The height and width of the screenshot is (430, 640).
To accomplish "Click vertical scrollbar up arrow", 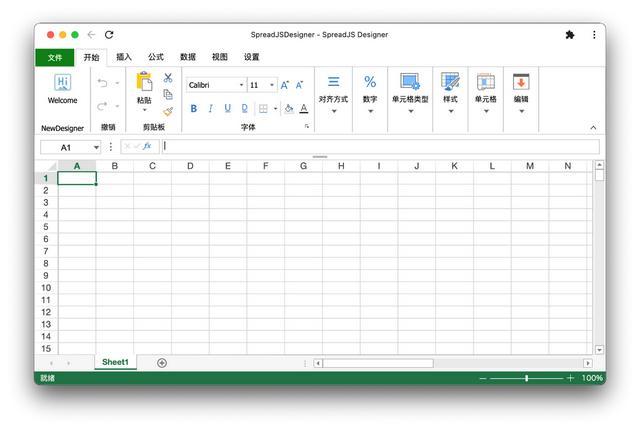I will coord(599,165).
